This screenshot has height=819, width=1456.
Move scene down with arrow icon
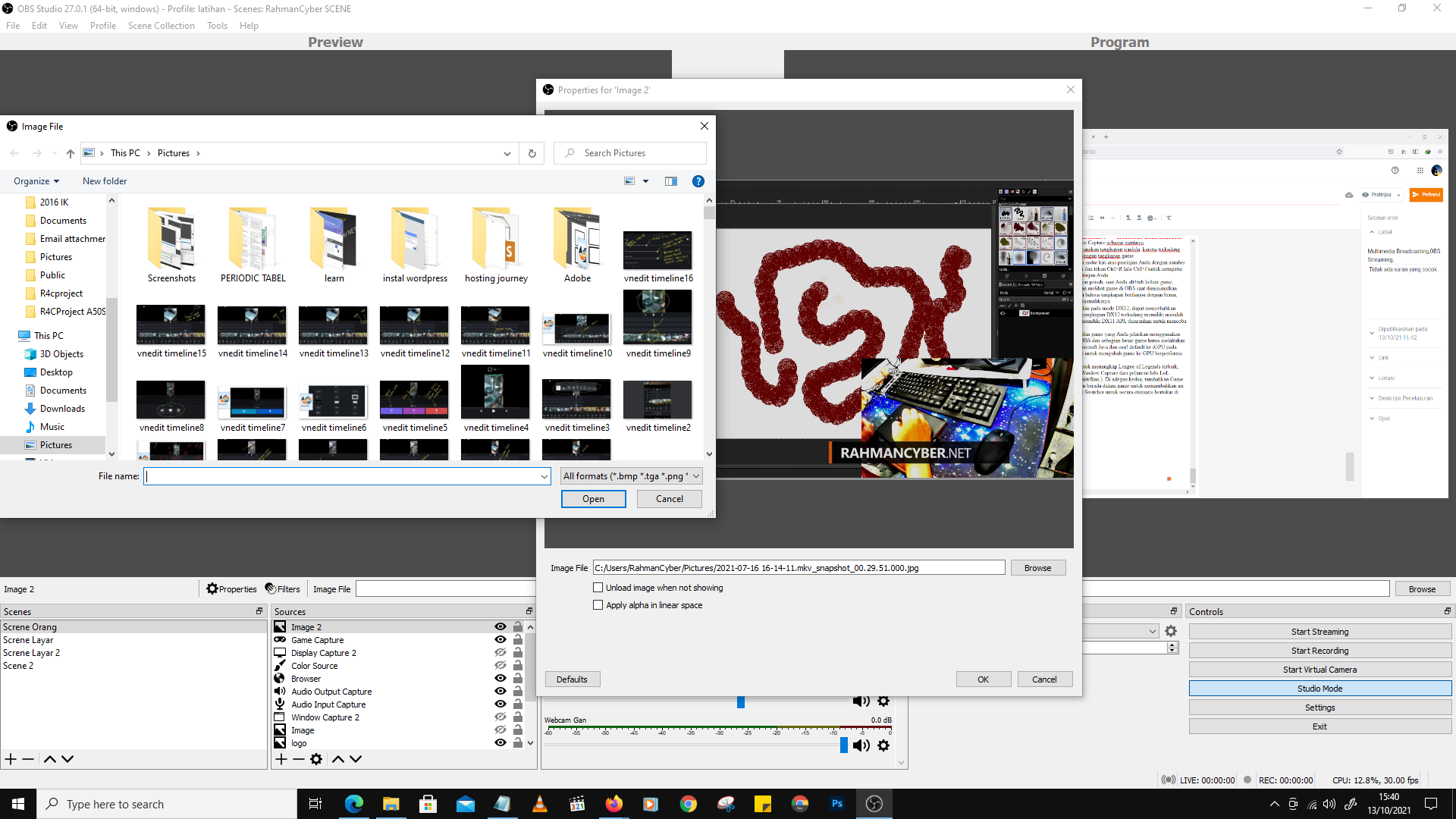67,759
